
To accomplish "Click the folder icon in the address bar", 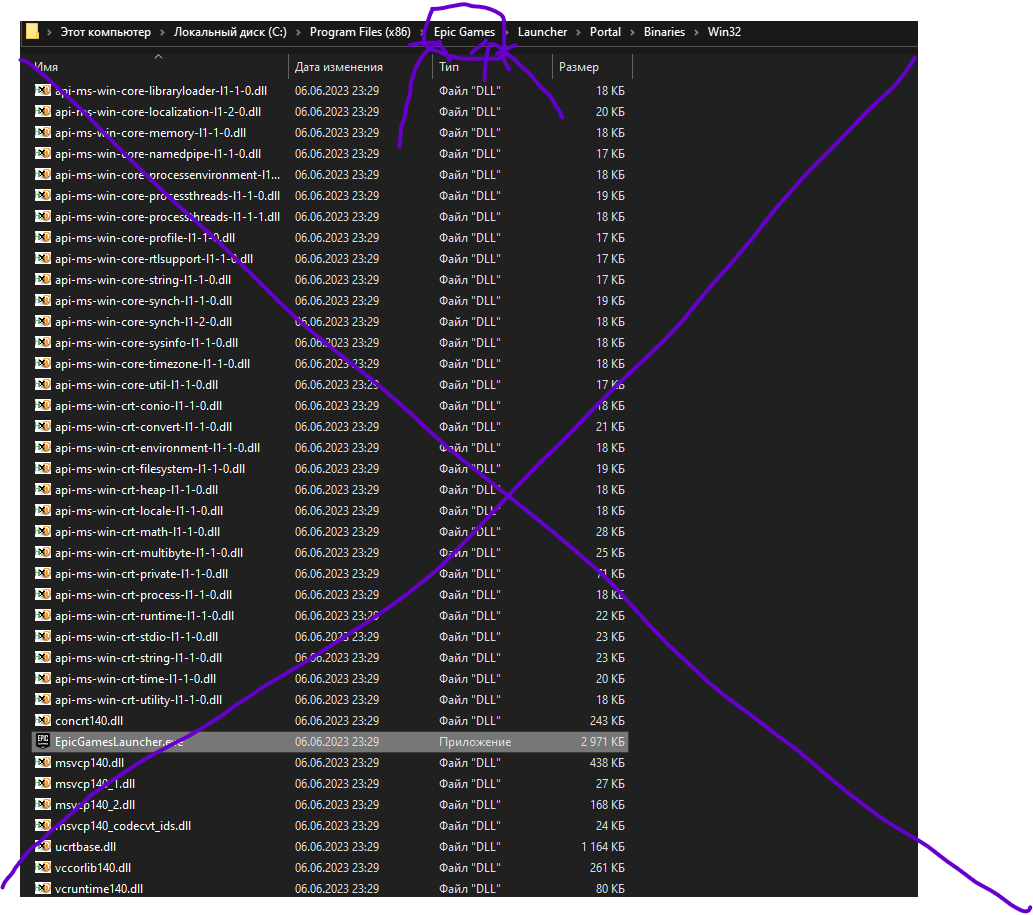I will (32, 31).
